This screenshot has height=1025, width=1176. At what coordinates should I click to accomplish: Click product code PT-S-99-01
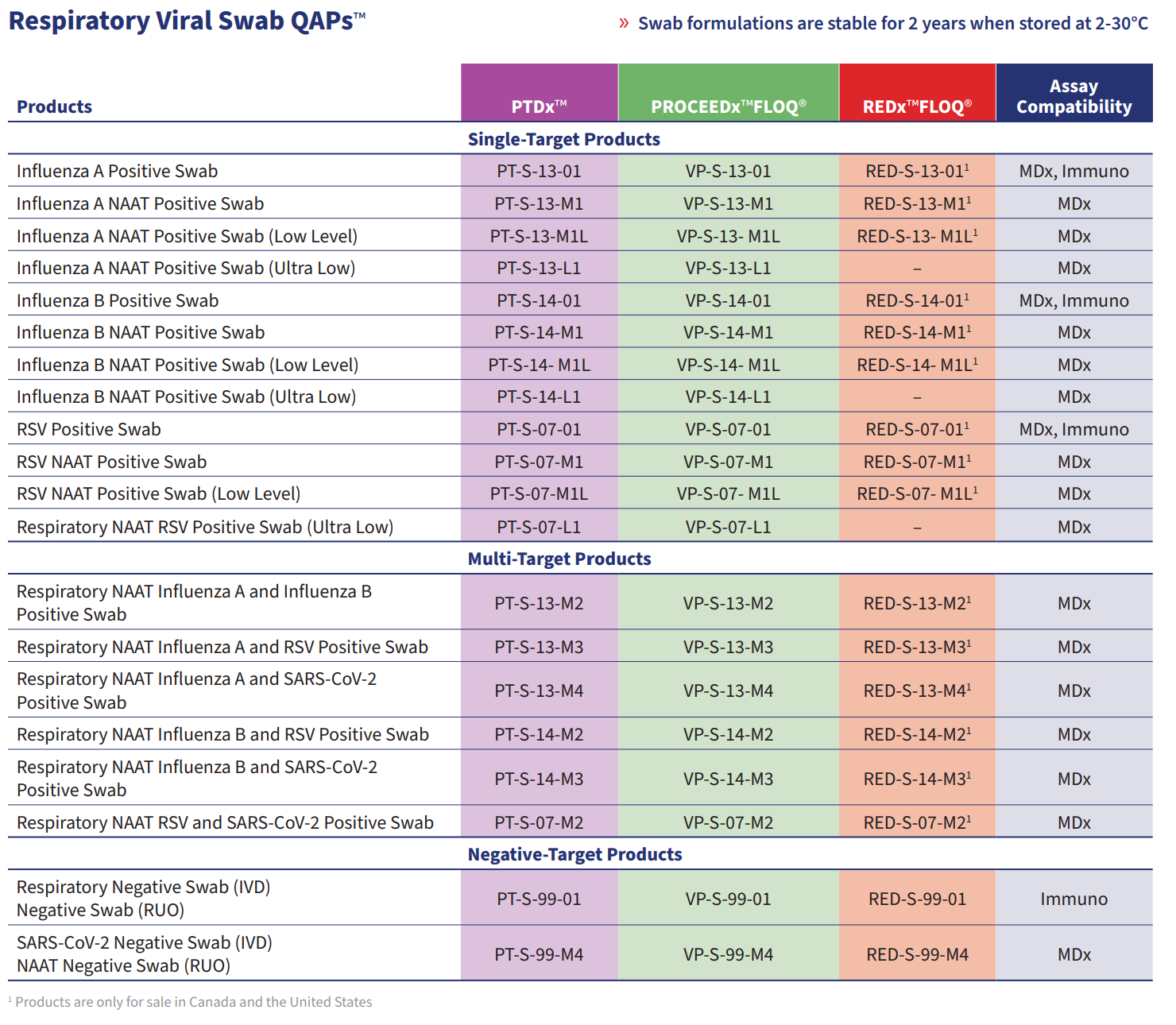540,899
